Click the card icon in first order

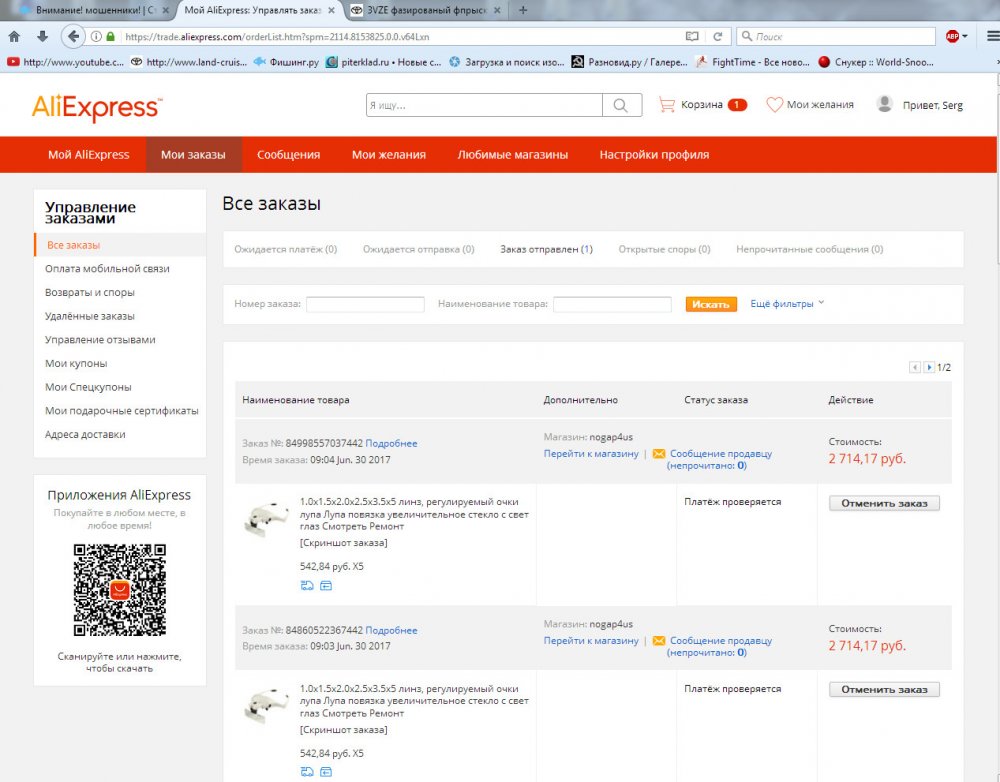click(x=326, y=586)
